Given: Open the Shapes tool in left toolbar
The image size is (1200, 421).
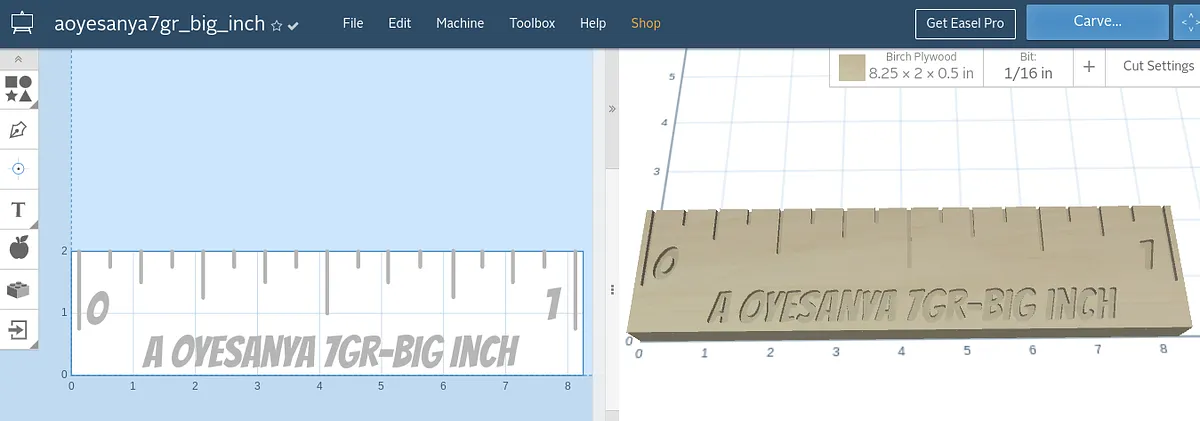Looking at the screenshot, I should point(18,88).
